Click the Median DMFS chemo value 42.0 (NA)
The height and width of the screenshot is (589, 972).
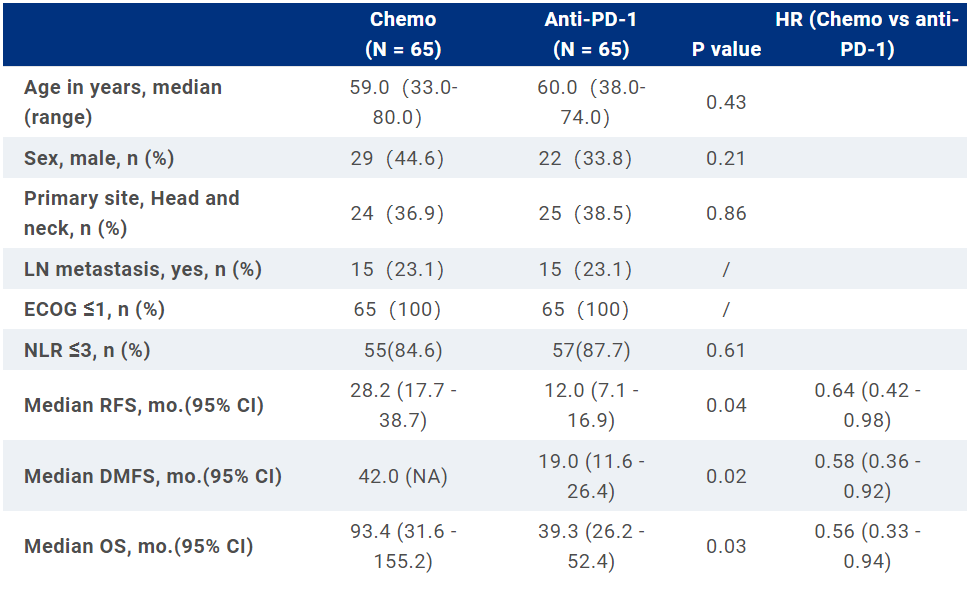coord(403,476)
